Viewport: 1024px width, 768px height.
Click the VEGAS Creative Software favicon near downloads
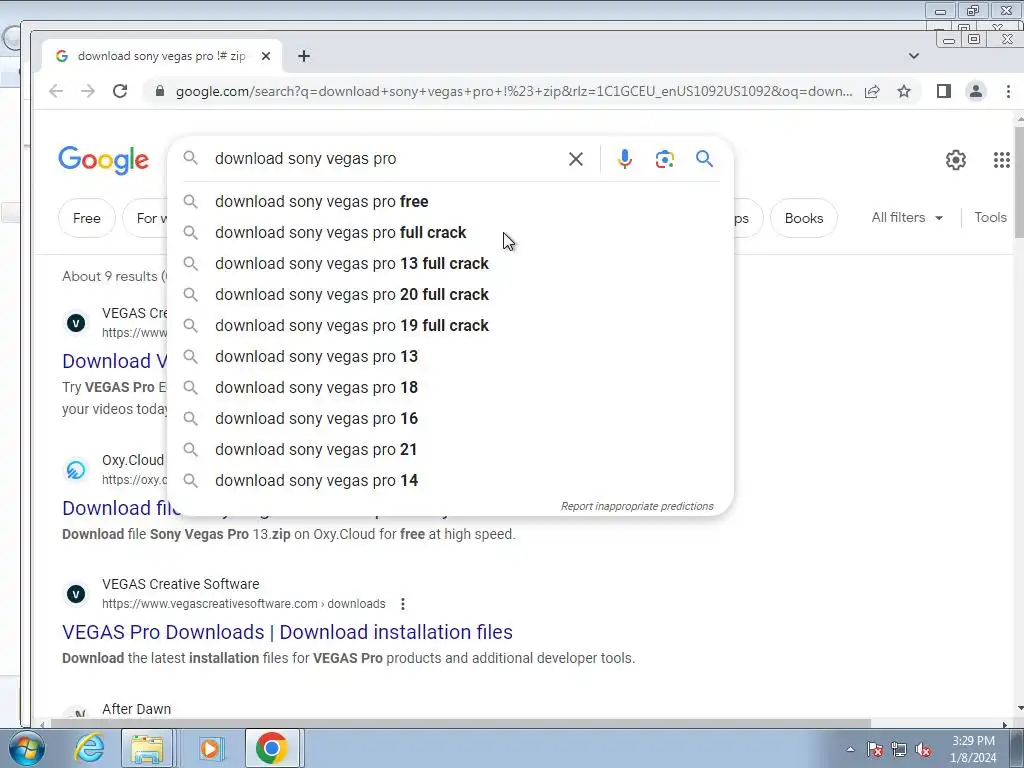[76, 594]
